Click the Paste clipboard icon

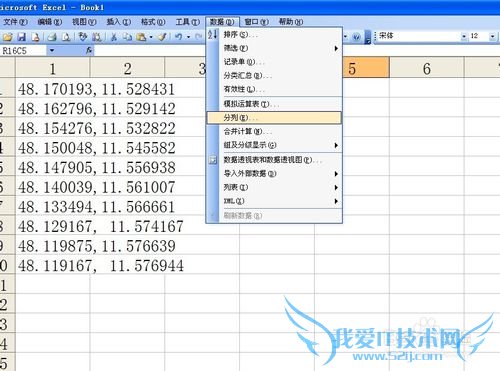point(141,37)
